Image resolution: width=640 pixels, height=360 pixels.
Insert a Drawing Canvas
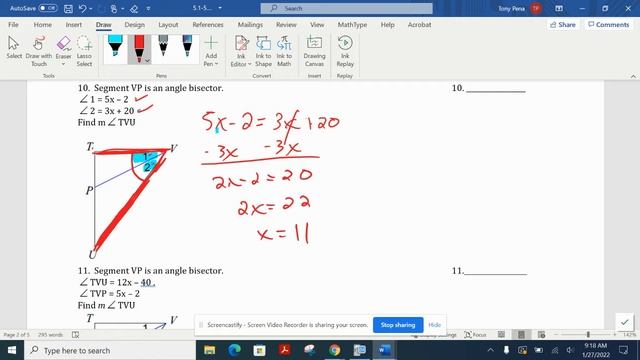[314, 51]
